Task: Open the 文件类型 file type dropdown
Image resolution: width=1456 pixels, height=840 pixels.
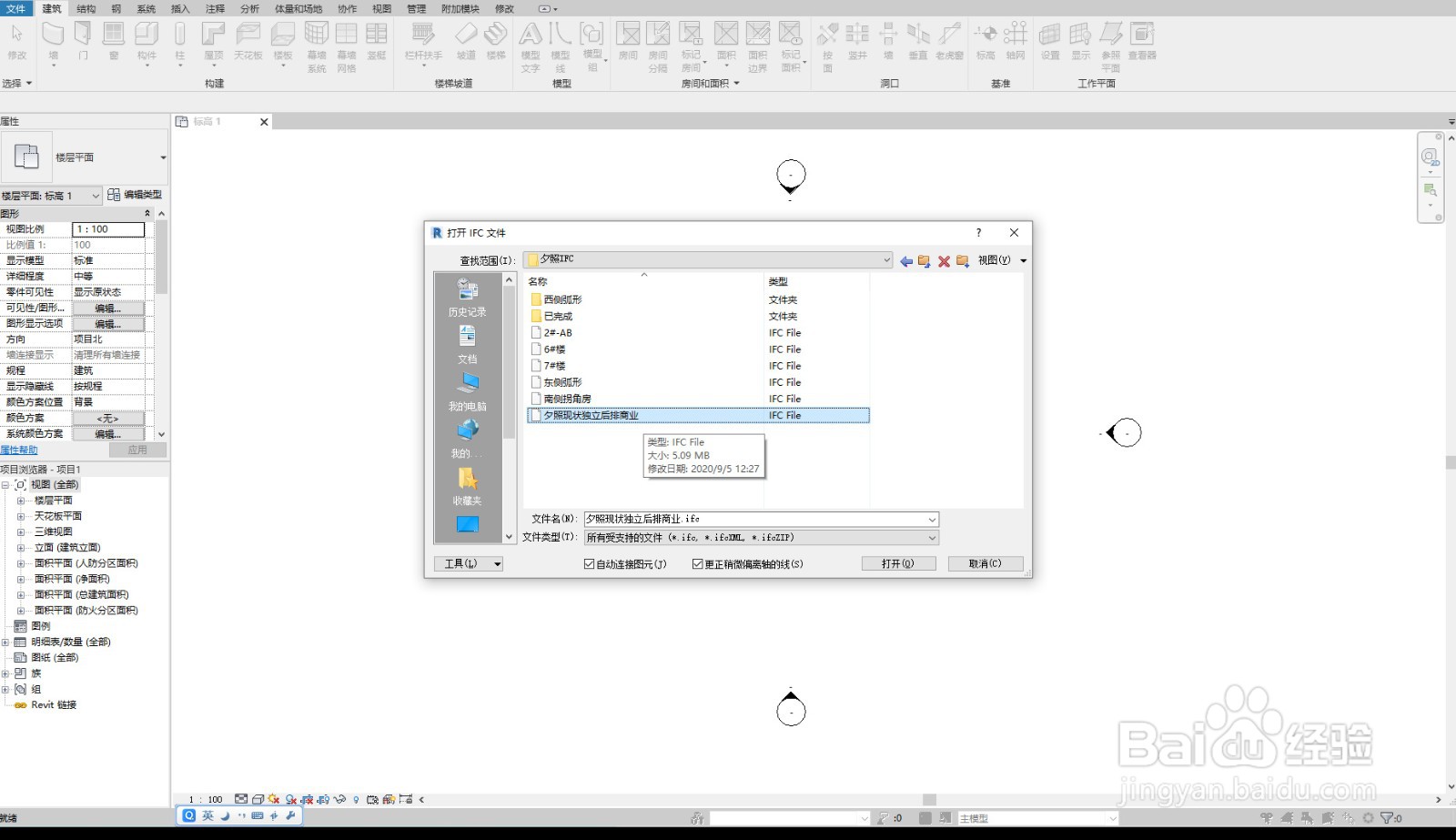Action: tap(932, 538)
